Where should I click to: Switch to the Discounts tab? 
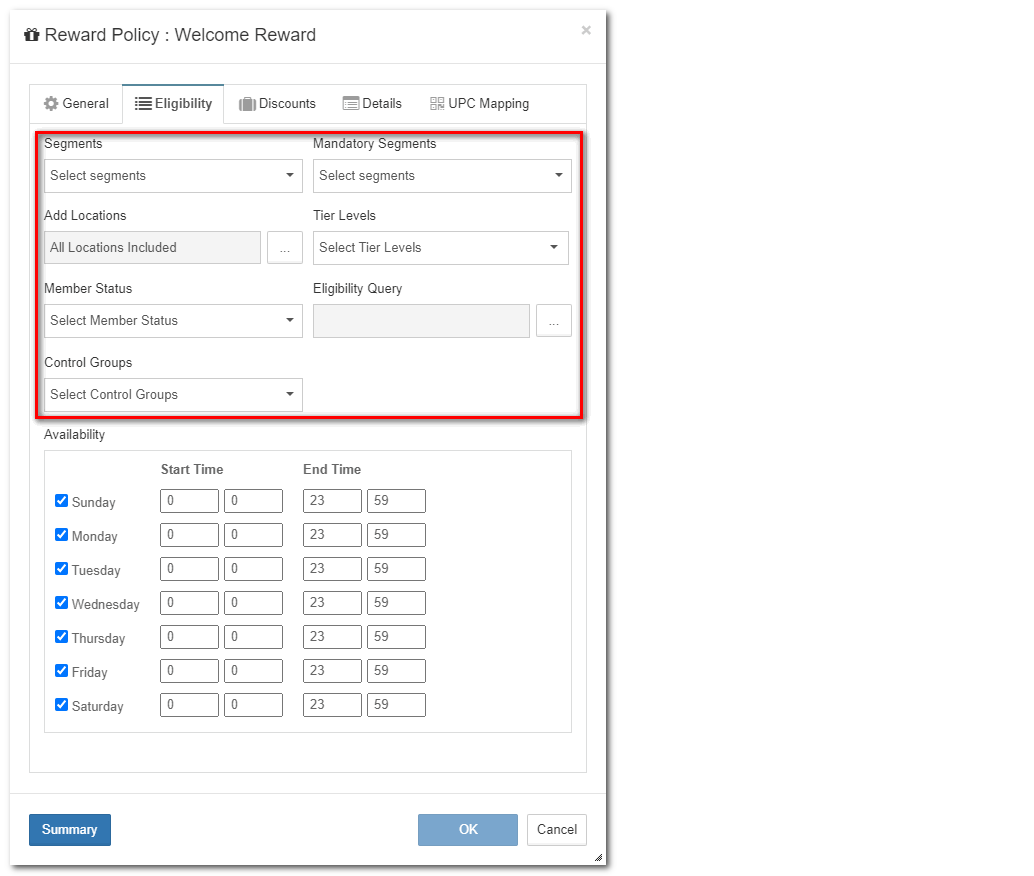point(277,104)
